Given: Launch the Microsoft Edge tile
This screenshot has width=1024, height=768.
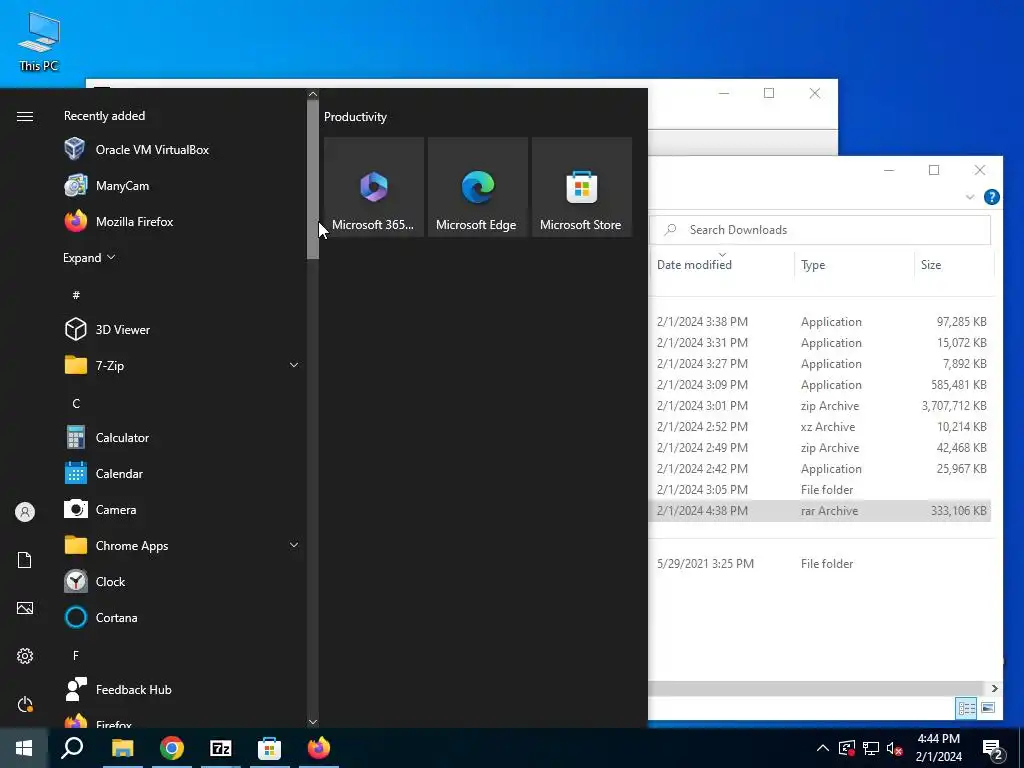Looking at the screenshot, I should tap(477, 187).
